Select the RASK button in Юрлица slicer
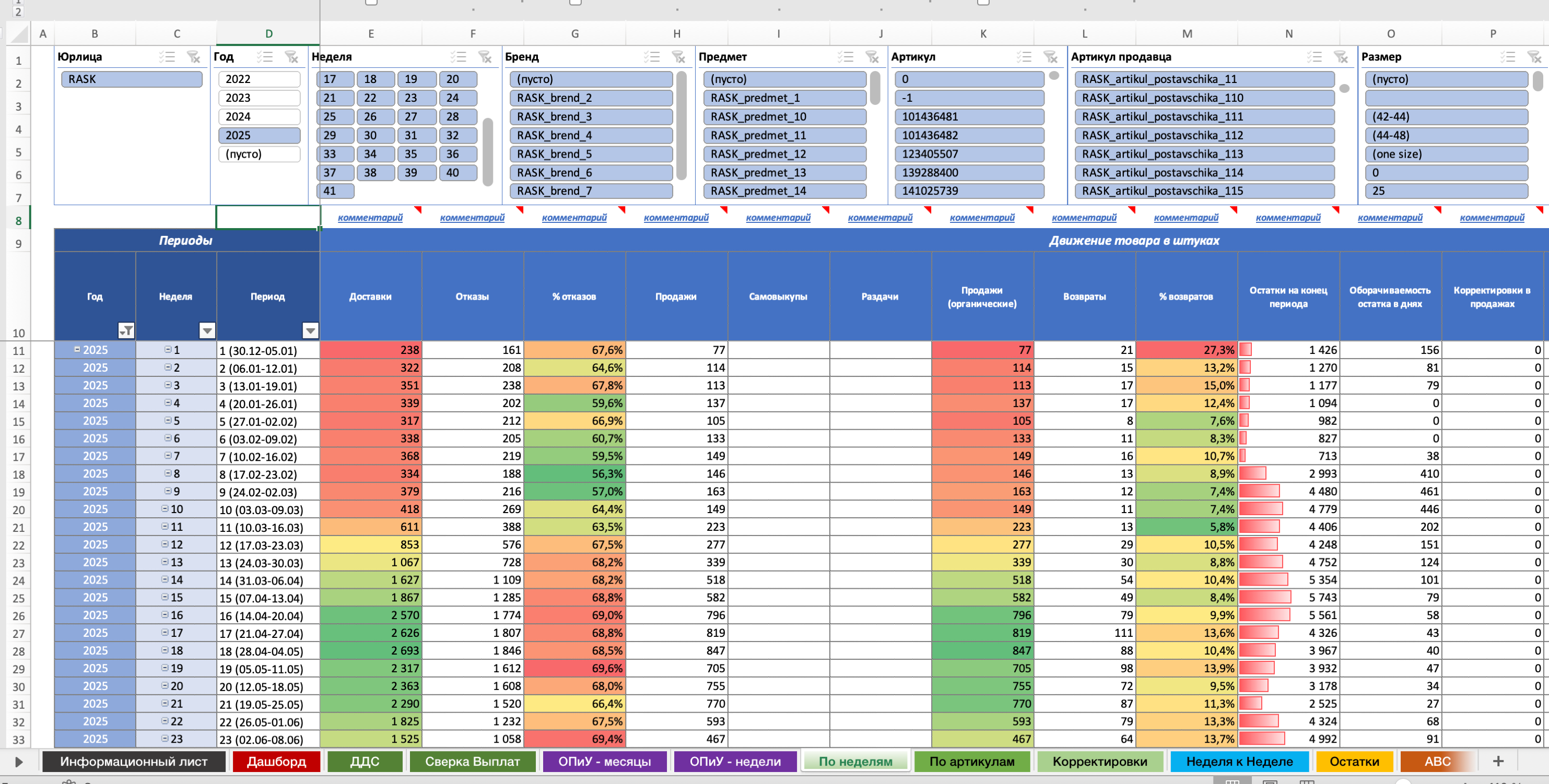This screenshot has width=1549, height=784. point(132,79)
